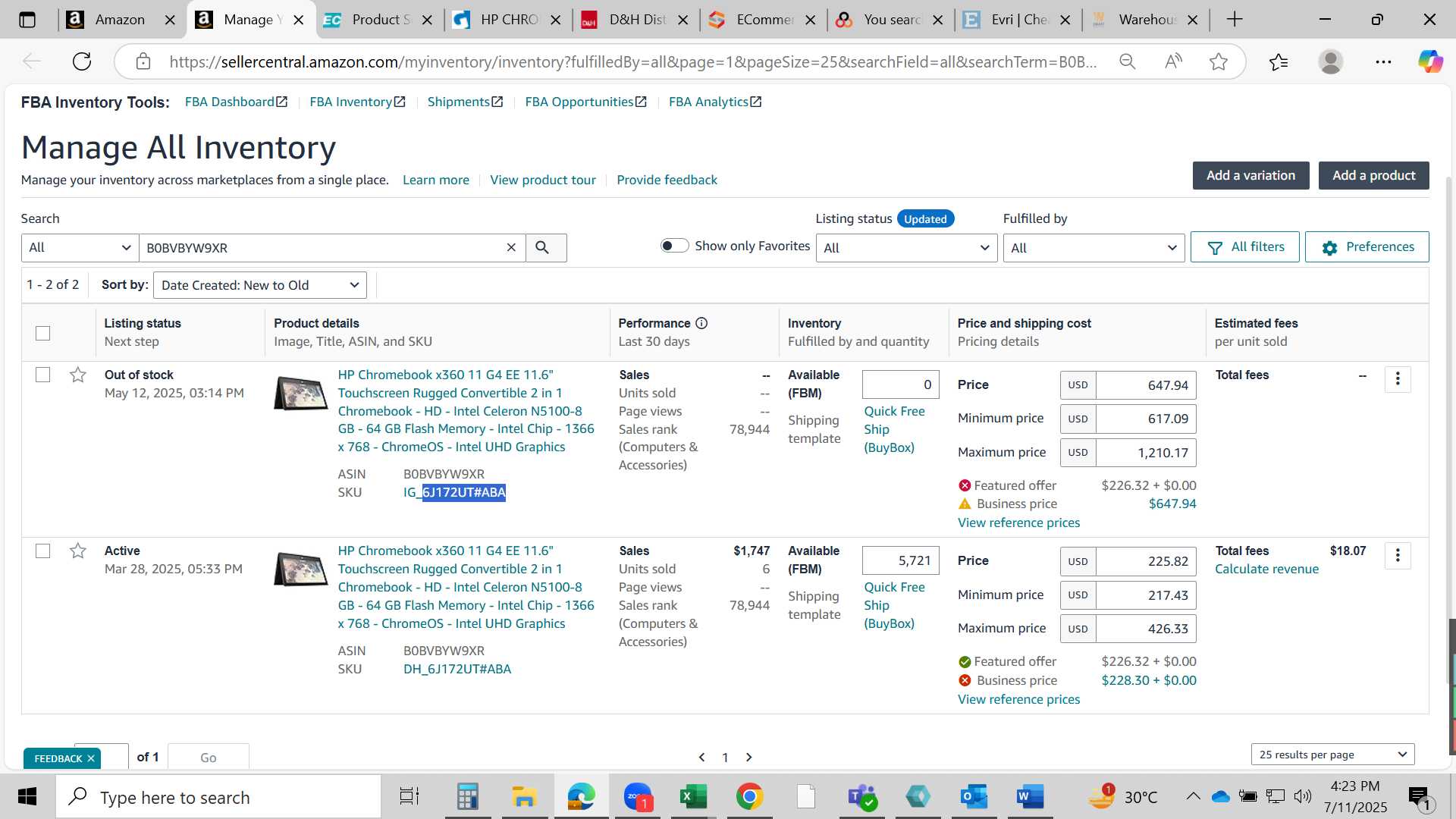Click the Performance info icon
Image resolution: width=1456 pixels, height=819 pixels.
click(x=701, y=323)
